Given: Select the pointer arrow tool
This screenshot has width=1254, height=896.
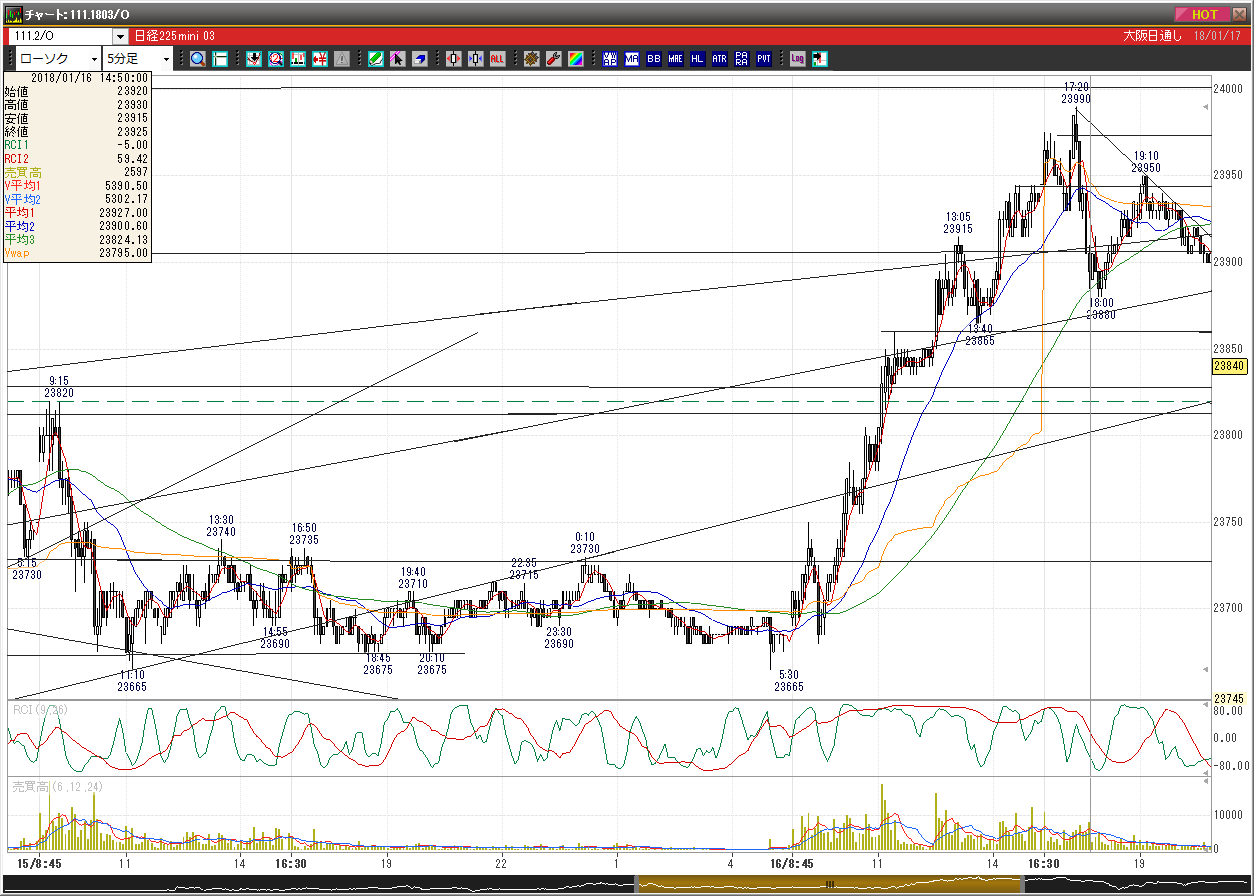Looking at the screenshot, I should [397, 58].
